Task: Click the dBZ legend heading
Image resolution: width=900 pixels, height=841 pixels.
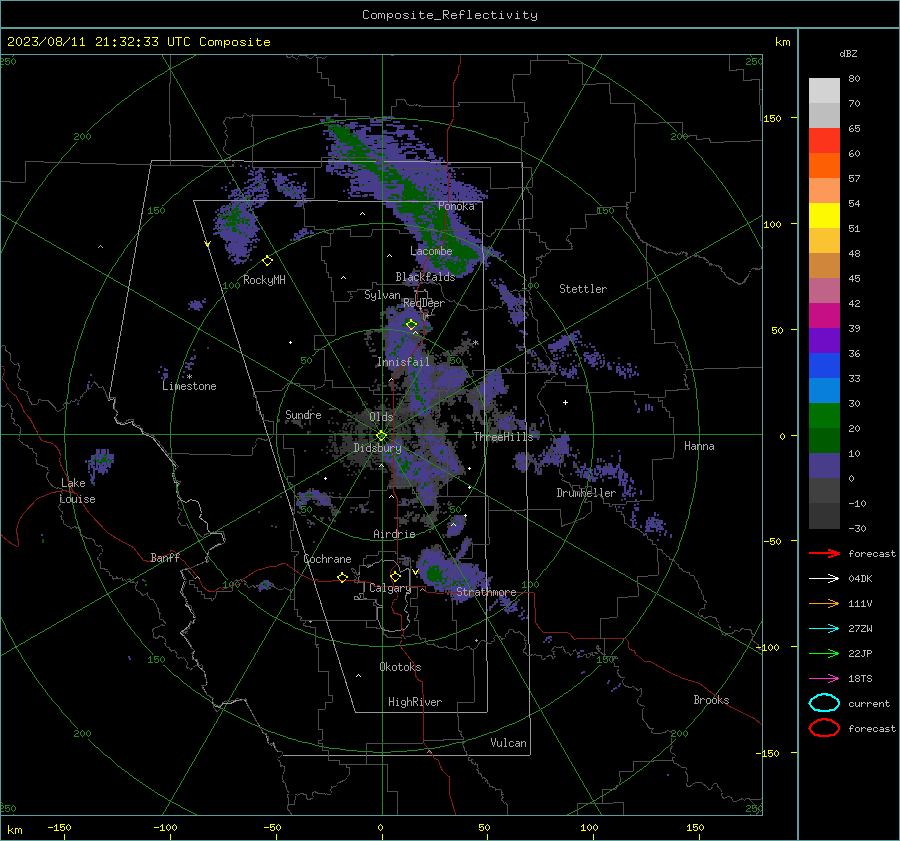Action: tap(848, 53)
